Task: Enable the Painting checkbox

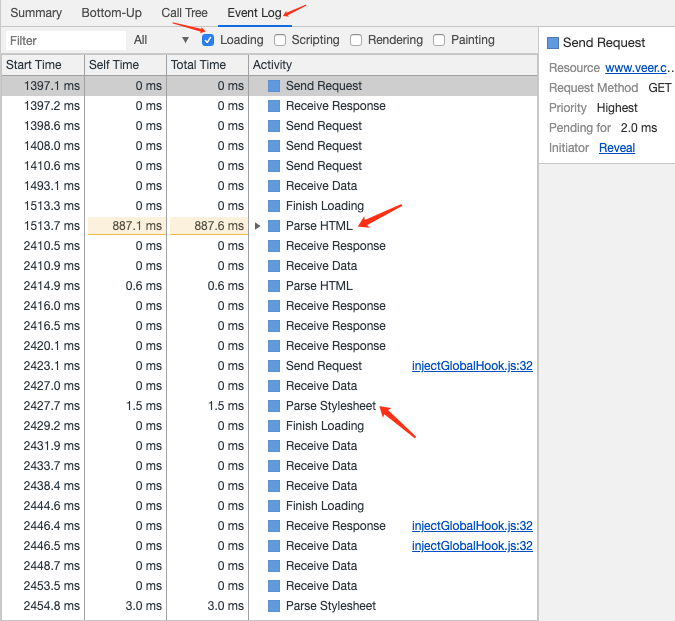Action: pos(439,40)
